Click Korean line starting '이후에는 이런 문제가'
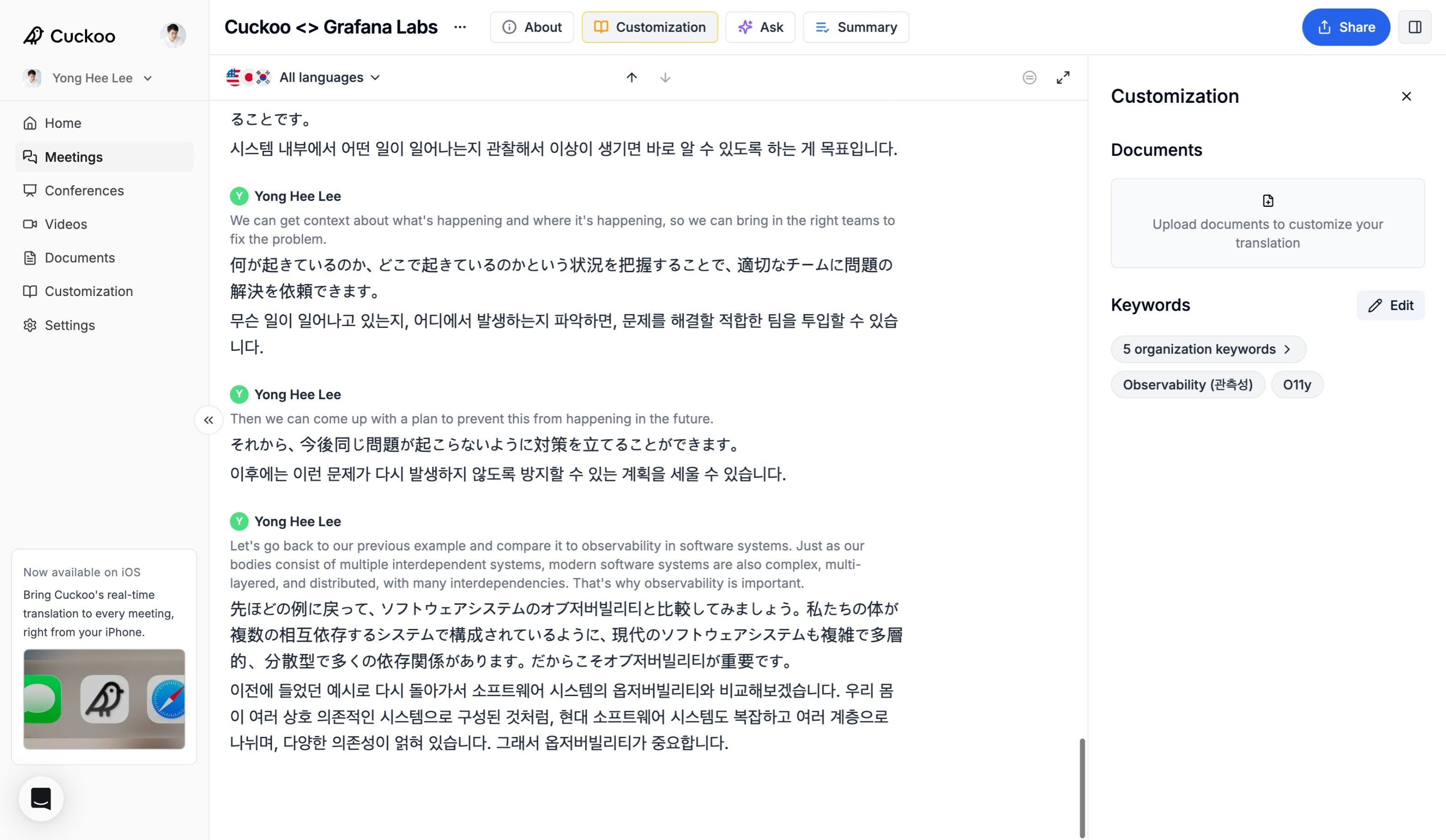 (508, 474)
